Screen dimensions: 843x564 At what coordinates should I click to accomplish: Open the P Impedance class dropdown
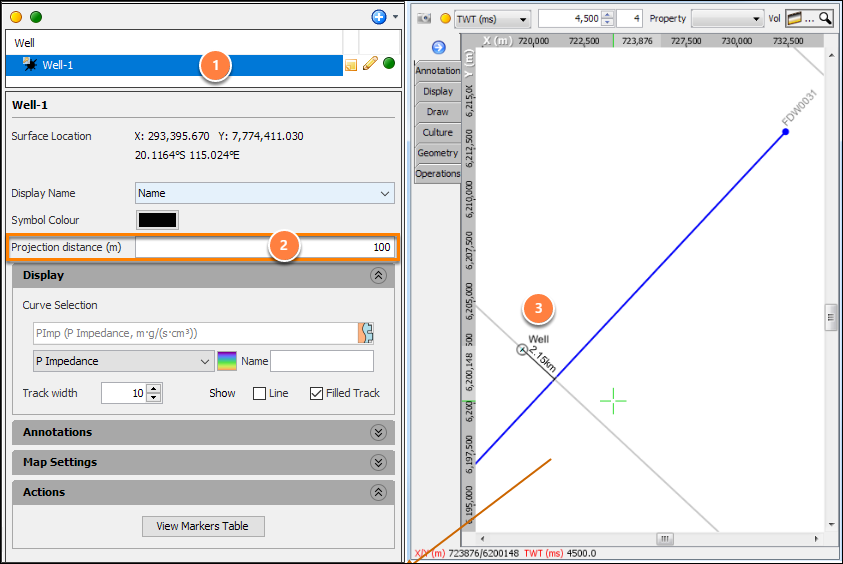click(123, 361)
